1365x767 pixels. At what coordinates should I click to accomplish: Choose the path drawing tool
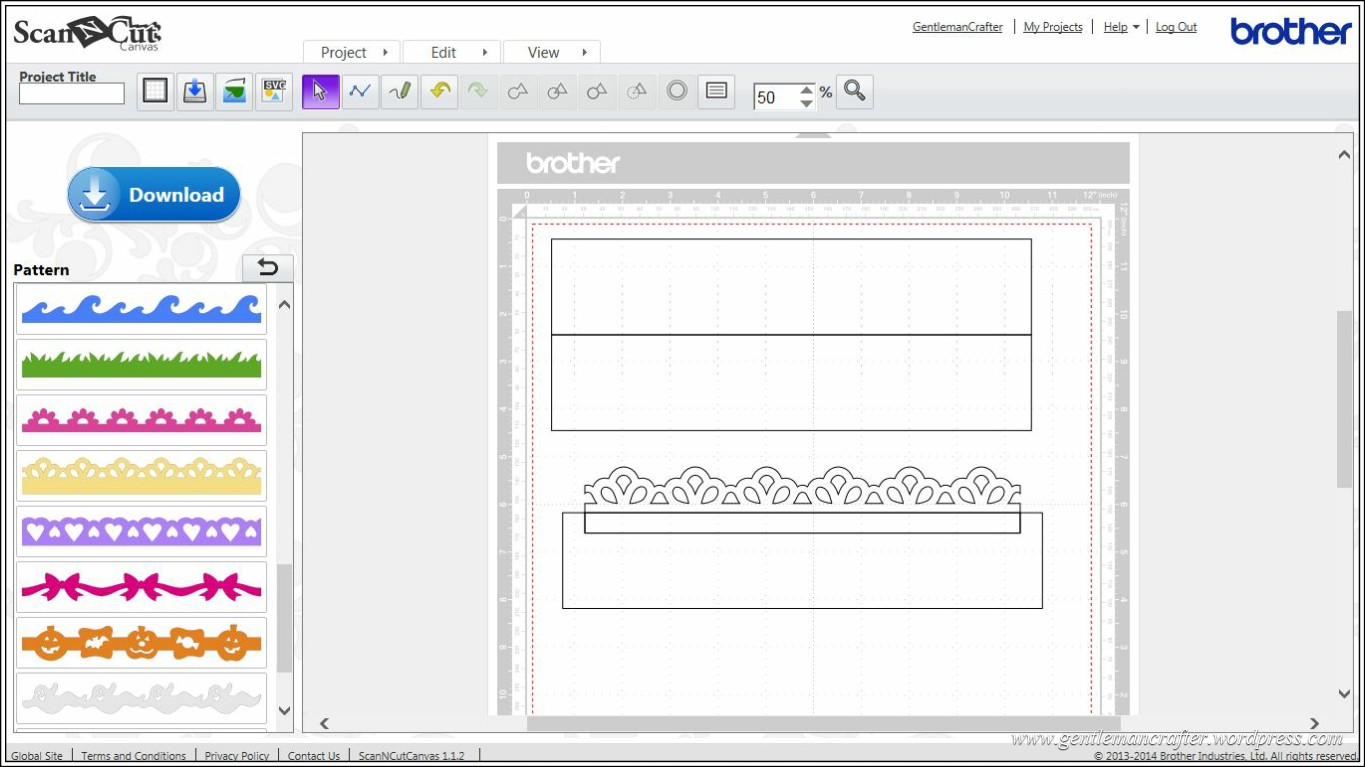point(360,91)
